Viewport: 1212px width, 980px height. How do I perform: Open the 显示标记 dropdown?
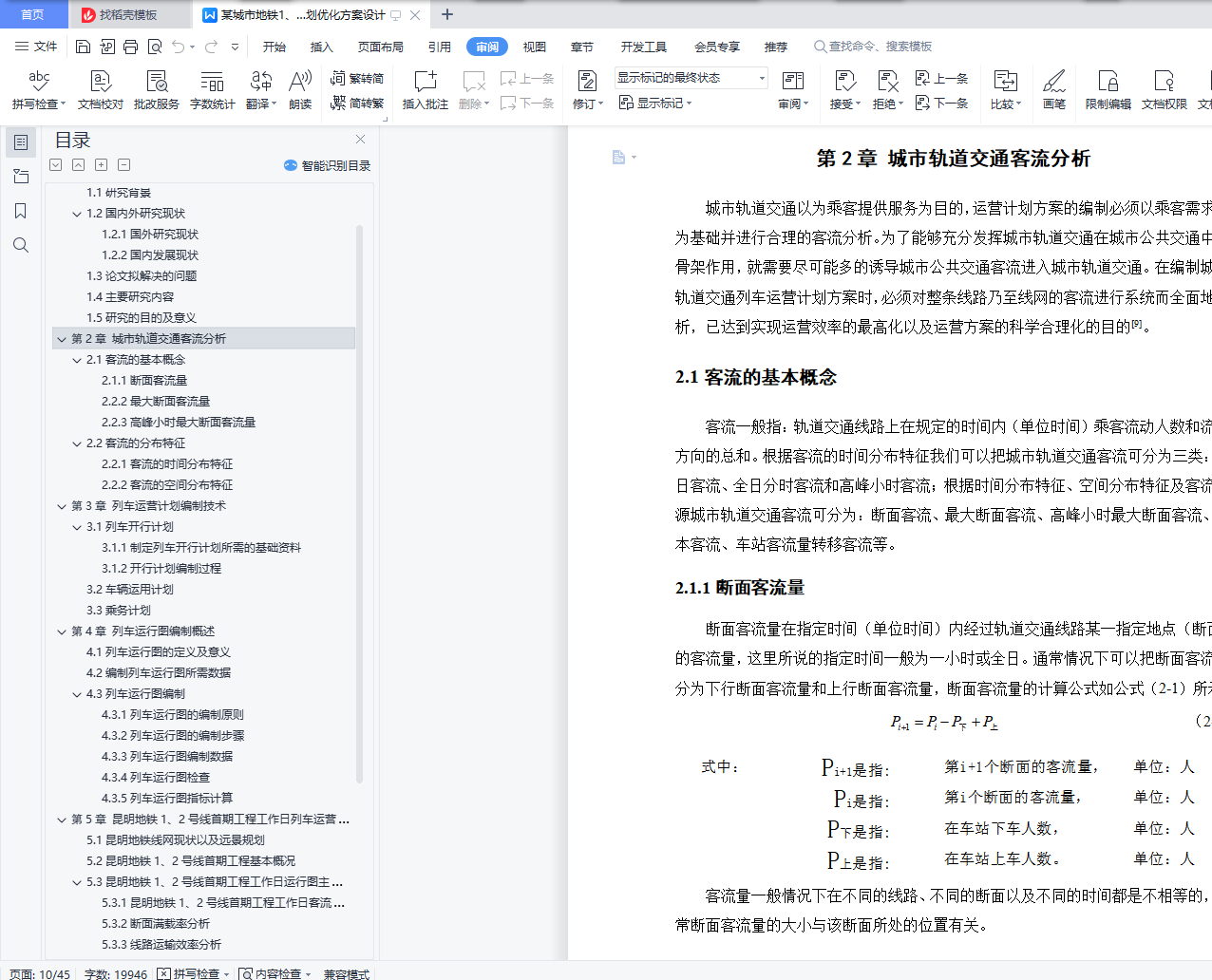[x=655, y=103]
